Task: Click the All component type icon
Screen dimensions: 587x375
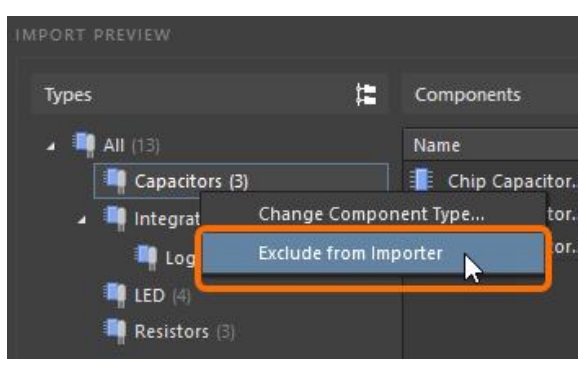Action: (83, 144)
